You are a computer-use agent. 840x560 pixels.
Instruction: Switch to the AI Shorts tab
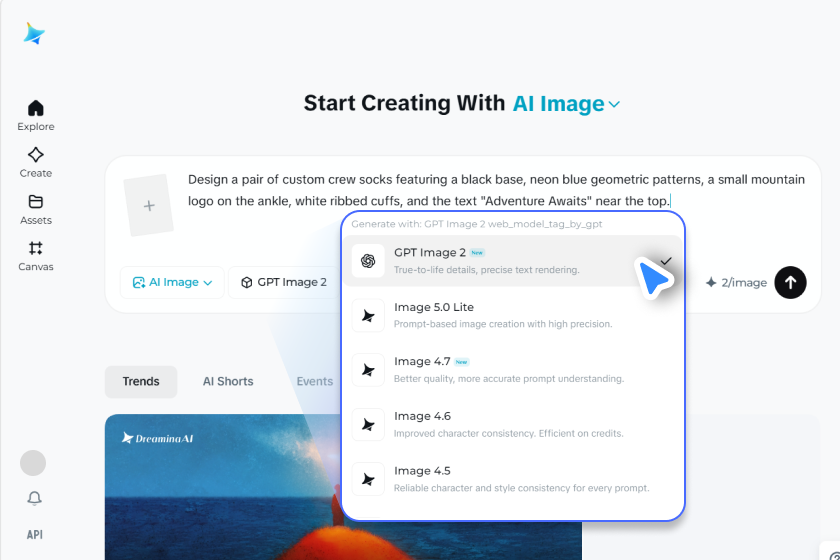pyautogui.click(x=228, y=382)
